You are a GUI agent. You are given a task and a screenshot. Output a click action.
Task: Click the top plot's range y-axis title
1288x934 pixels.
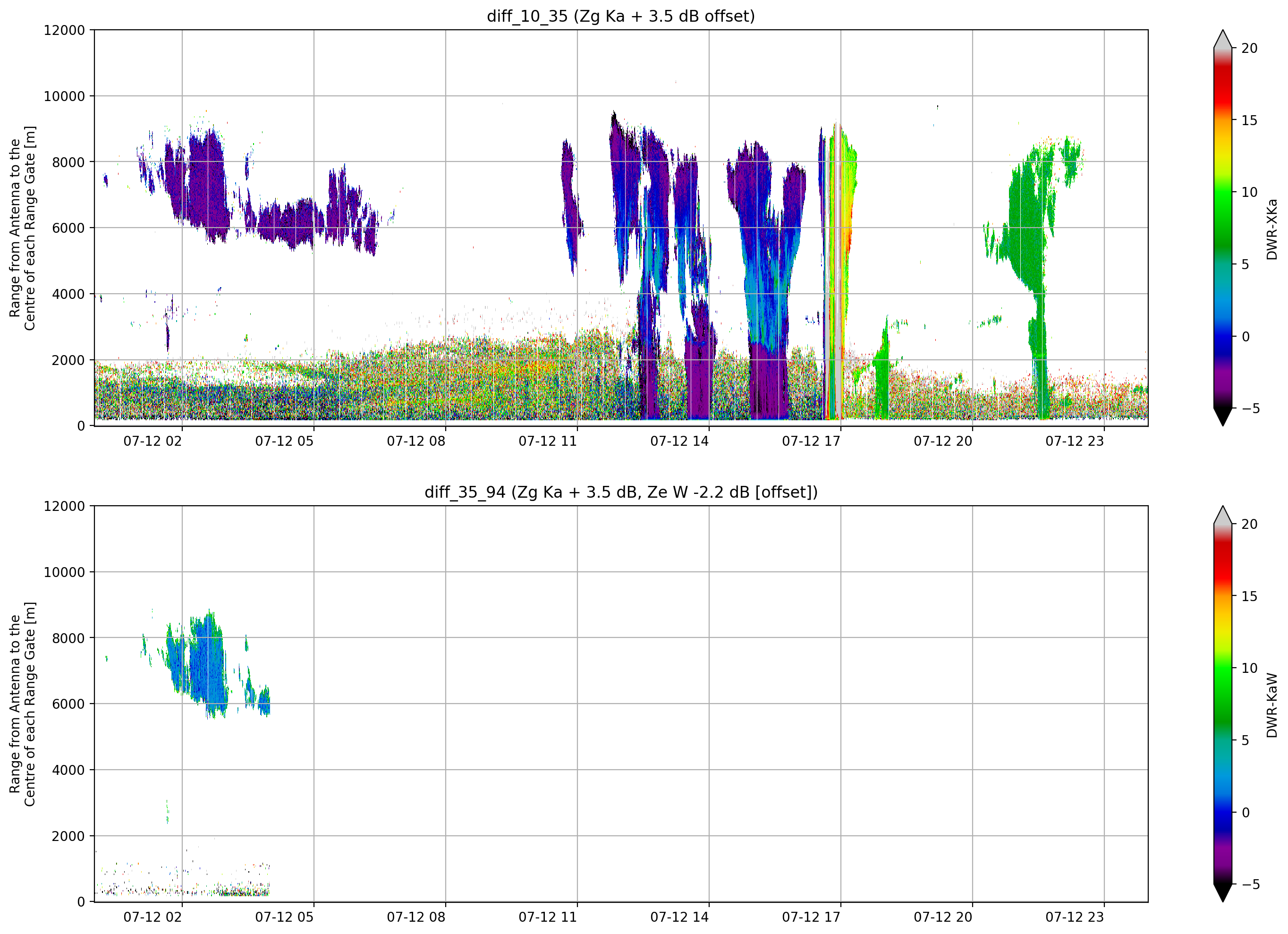(22, 228)
